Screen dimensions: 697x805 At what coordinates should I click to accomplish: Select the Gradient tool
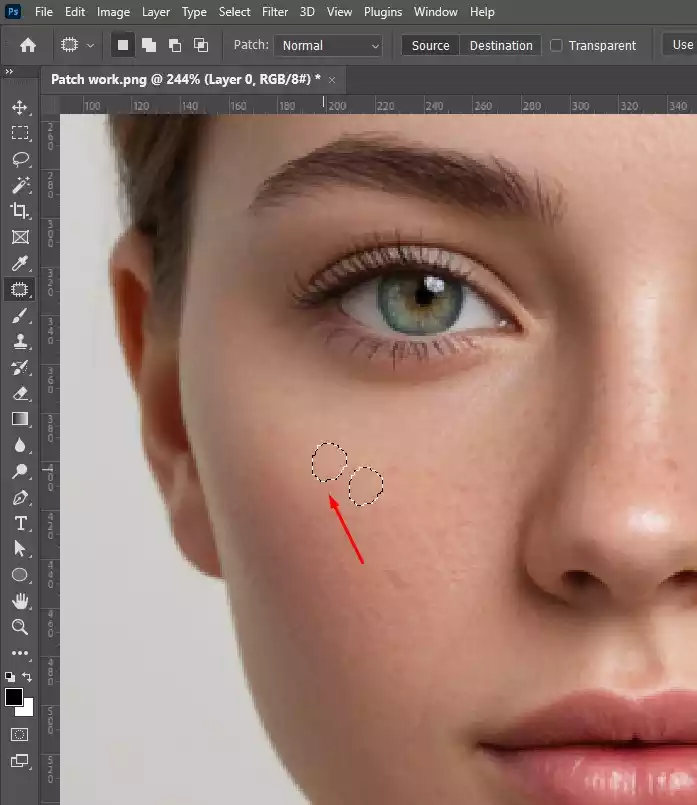point(20,419)
